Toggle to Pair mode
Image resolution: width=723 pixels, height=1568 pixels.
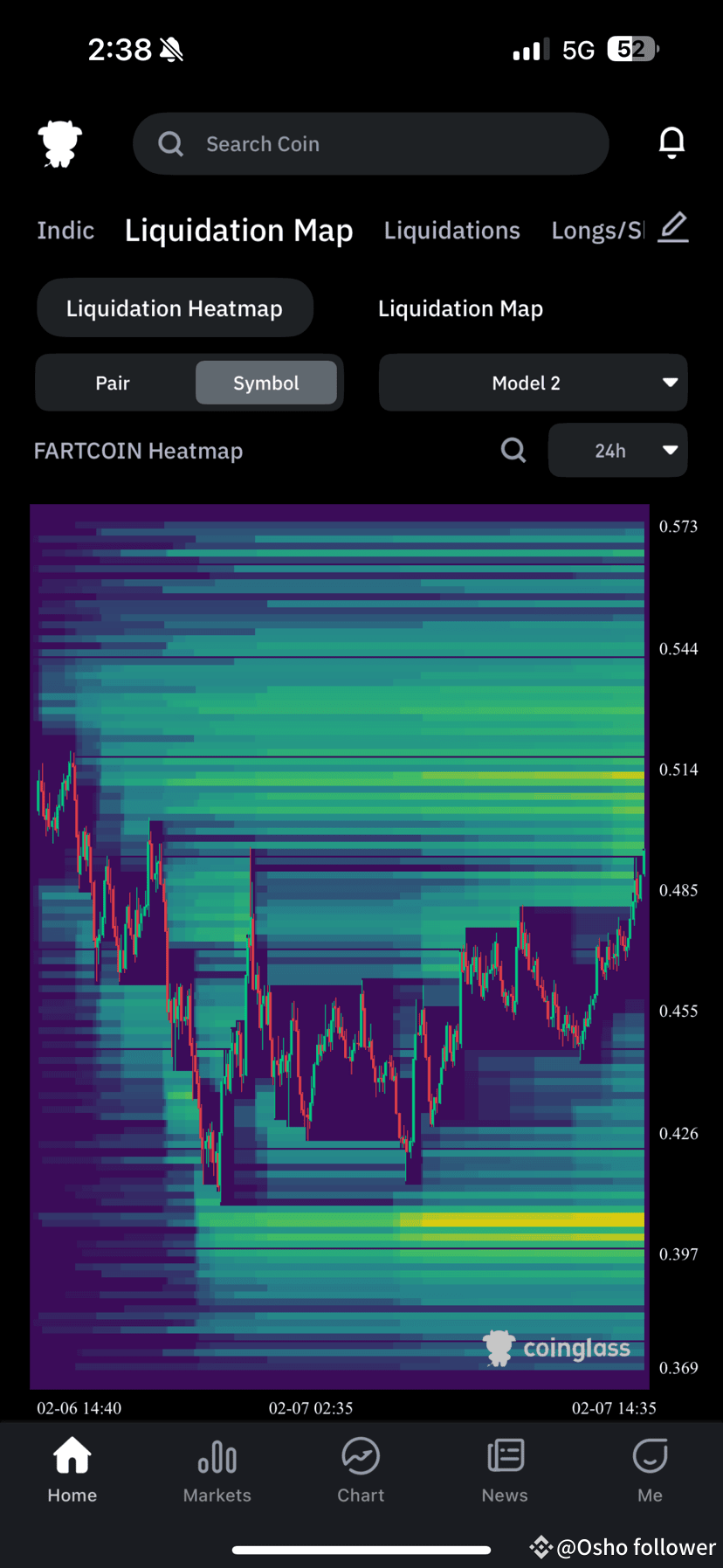click(x=113, y=383)
